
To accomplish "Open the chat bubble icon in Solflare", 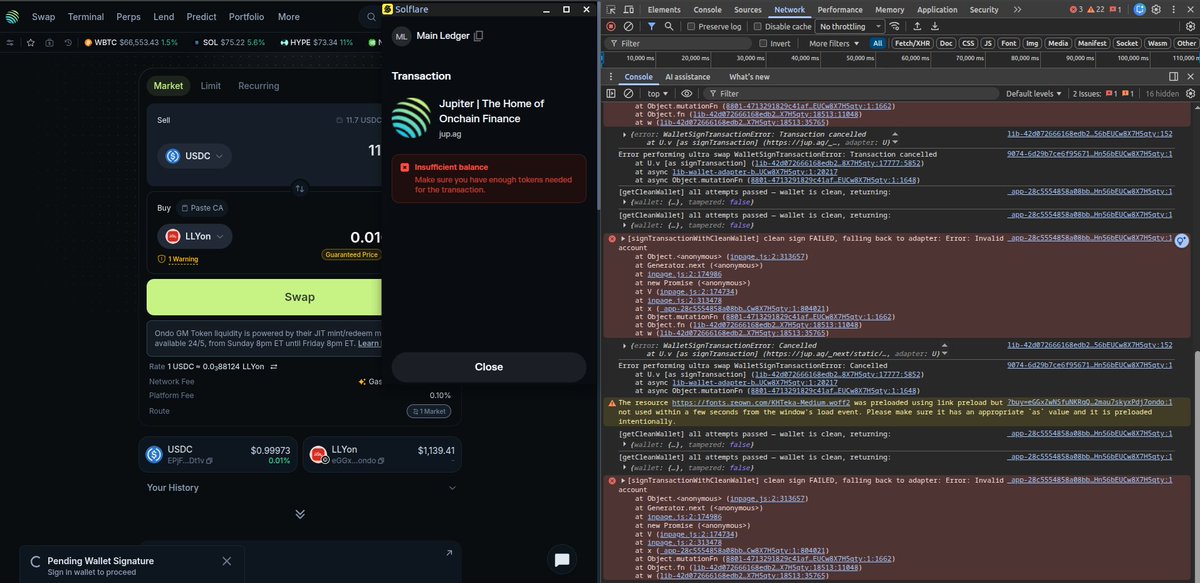I will tap(562, 560).
